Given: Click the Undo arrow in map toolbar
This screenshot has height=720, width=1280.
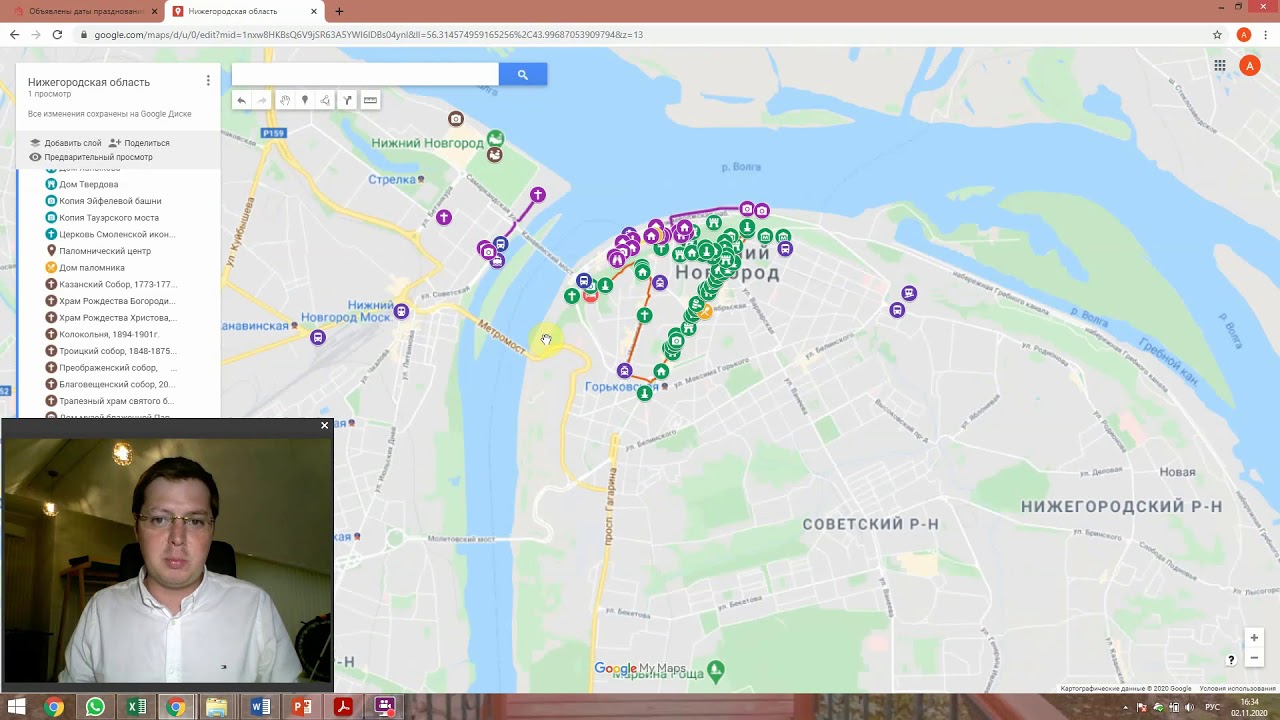Looking at the screenshot, I should coord(241,100).
